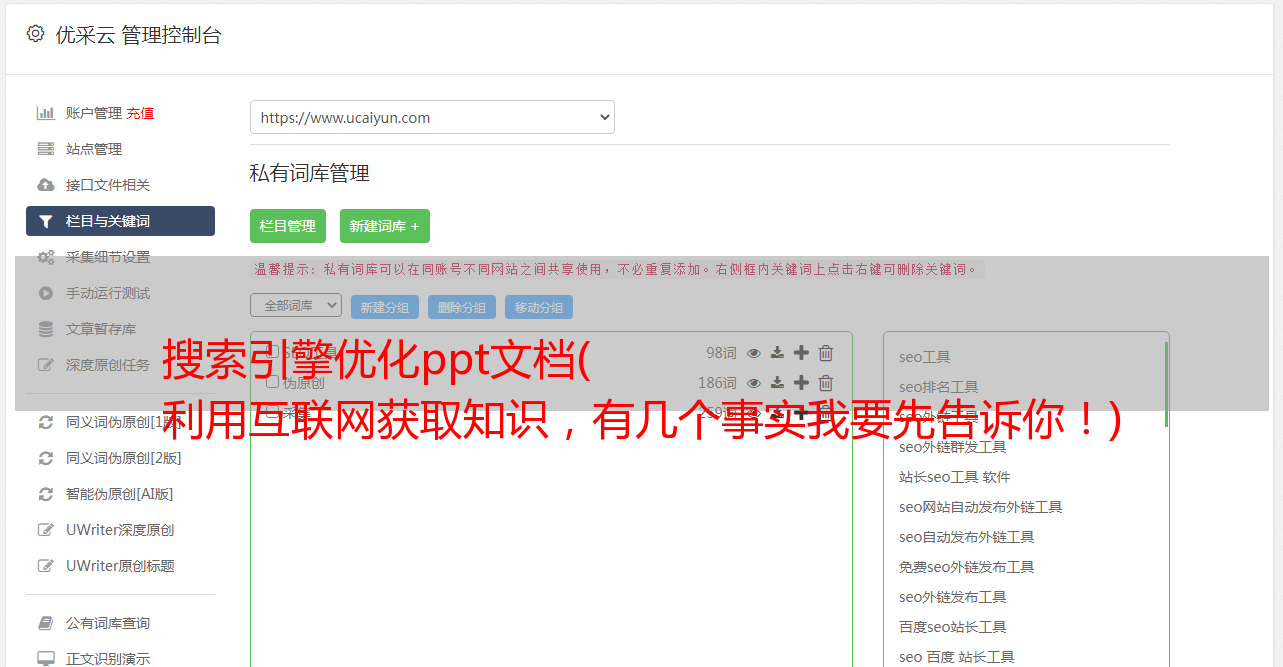Screen dimensions: 1283x667
Task: Select 栏目与关键词 in the sidebar
Action: pos(120,221)
